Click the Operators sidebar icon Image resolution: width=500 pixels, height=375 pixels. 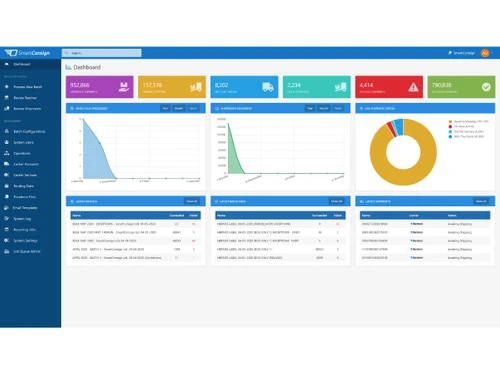[x=6, y=153]
